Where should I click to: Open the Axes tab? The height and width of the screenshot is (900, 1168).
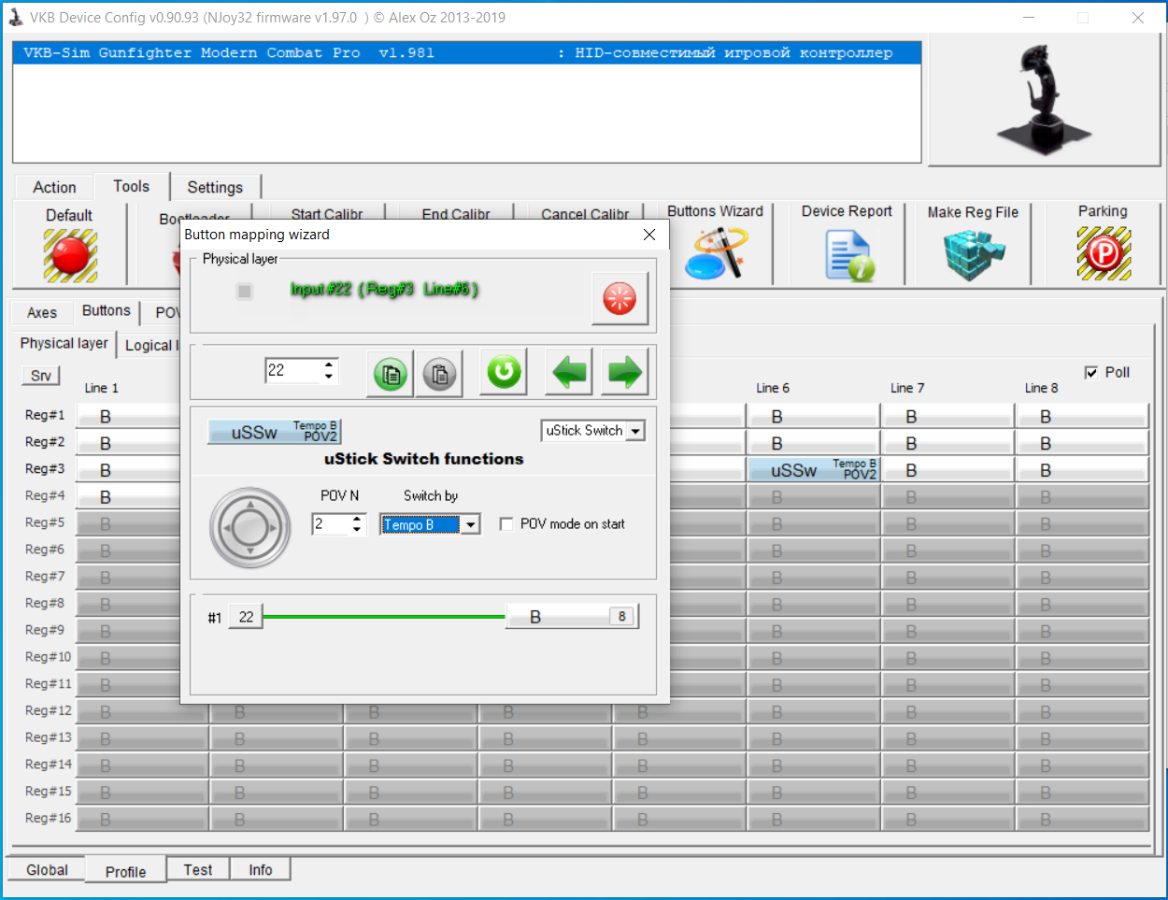[x=42, y=312]
